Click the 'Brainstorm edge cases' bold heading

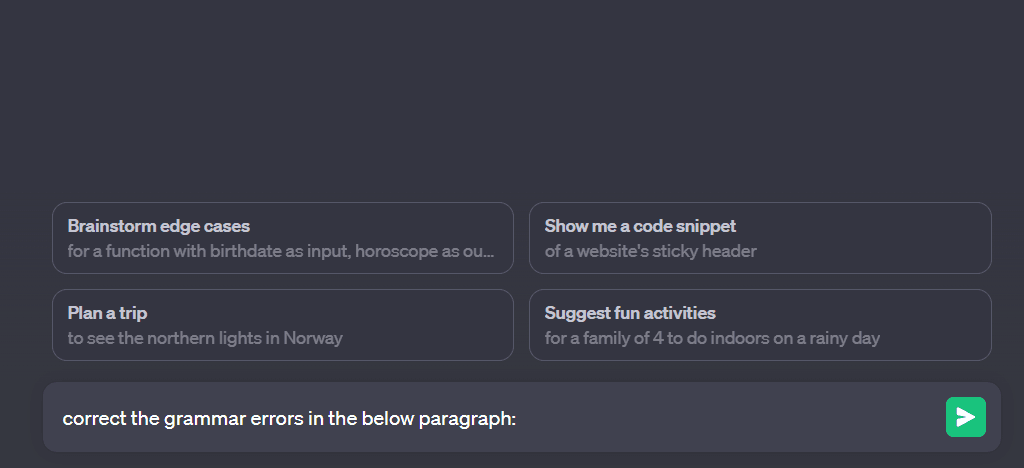pyautogui.click(x=159, y=226)
